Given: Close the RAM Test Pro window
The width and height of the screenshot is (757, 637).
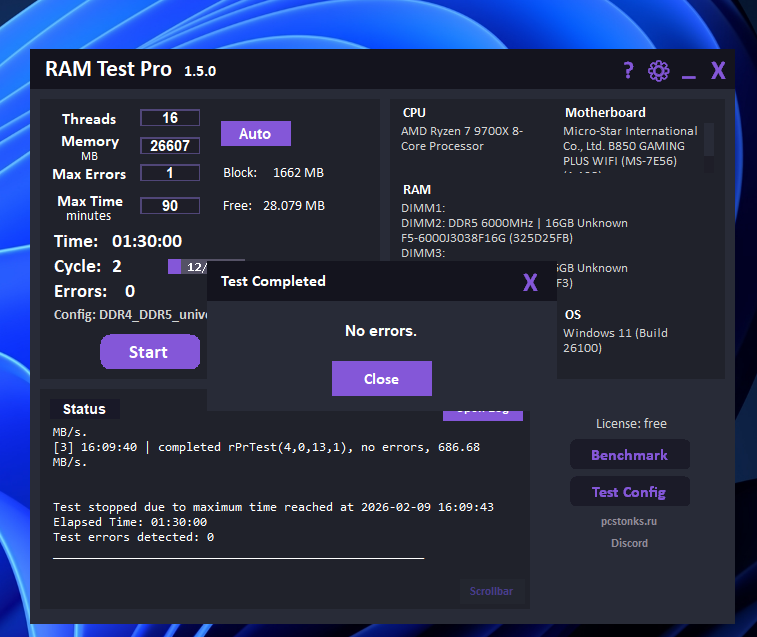Looking at the screenshot, I should click(x=718, y=71).
